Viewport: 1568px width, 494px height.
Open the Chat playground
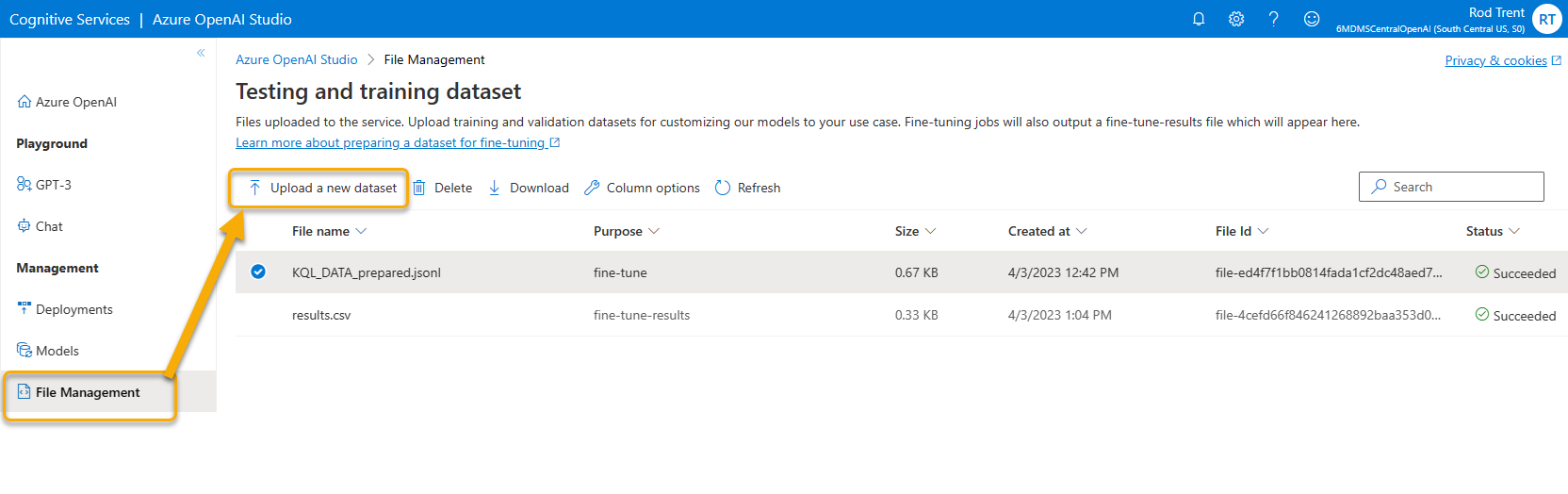point(40,226)
